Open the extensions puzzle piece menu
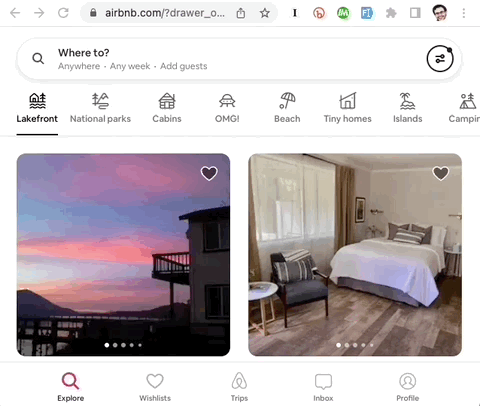 [391, 13]
